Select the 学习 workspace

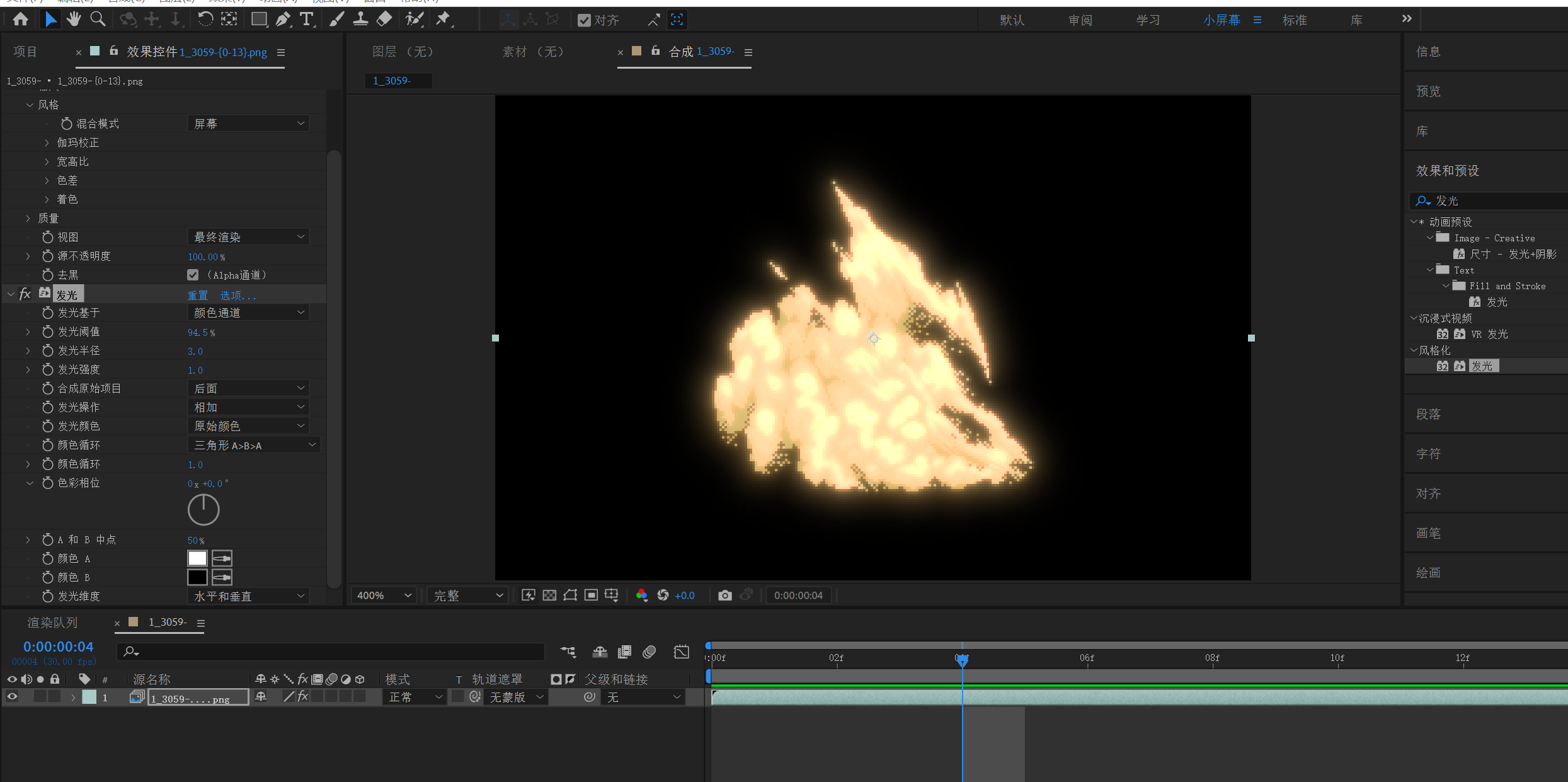pyautogui.click(x=1148, y=20)
